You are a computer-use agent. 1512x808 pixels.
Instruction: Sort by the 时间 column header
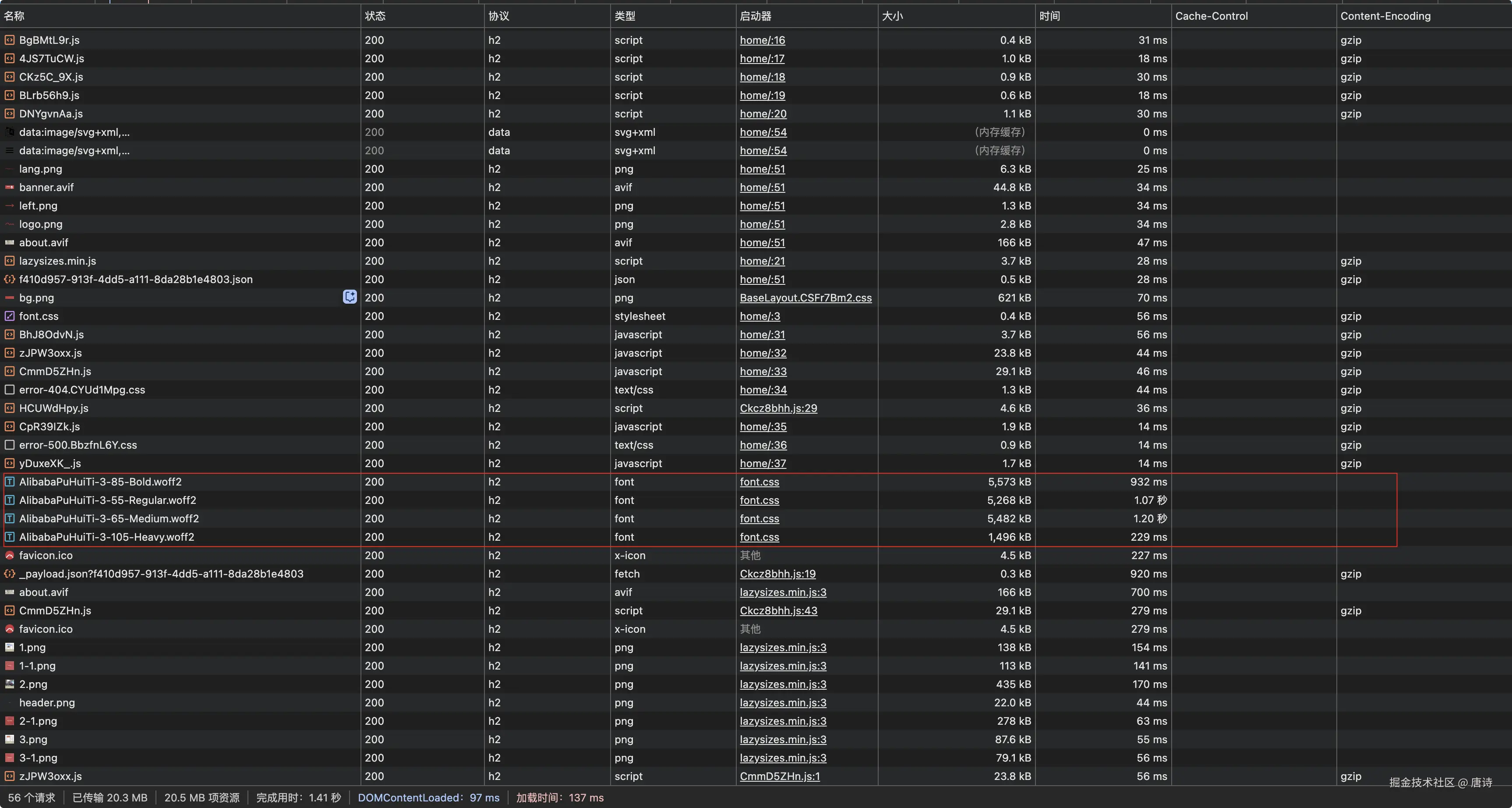(1049, 16)
